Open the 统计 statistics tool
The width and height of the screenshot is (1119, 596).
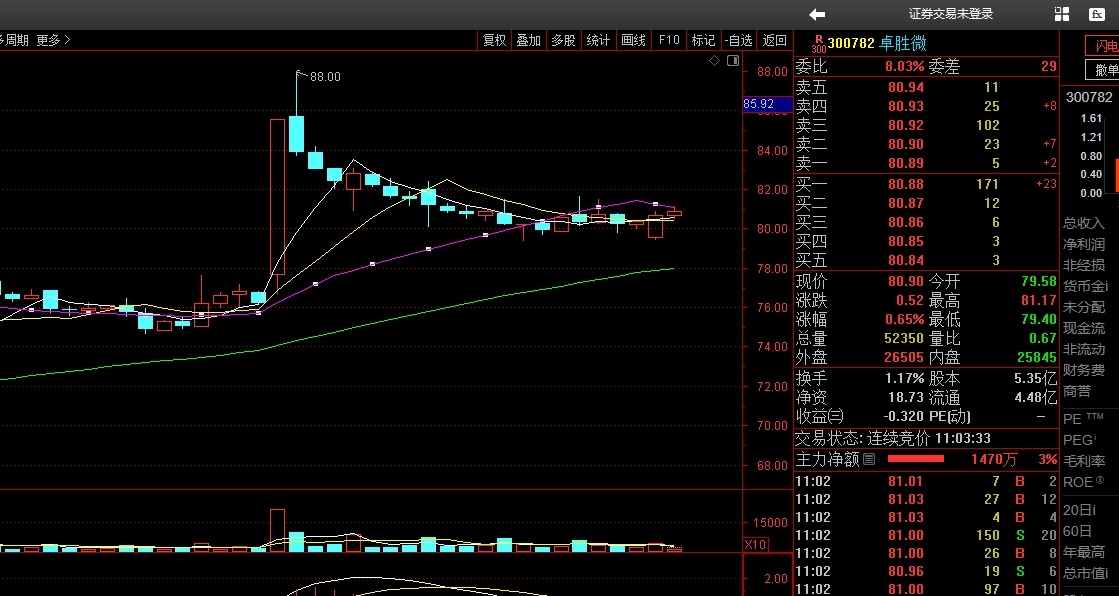pyautogui.click(x=598, y=41)
